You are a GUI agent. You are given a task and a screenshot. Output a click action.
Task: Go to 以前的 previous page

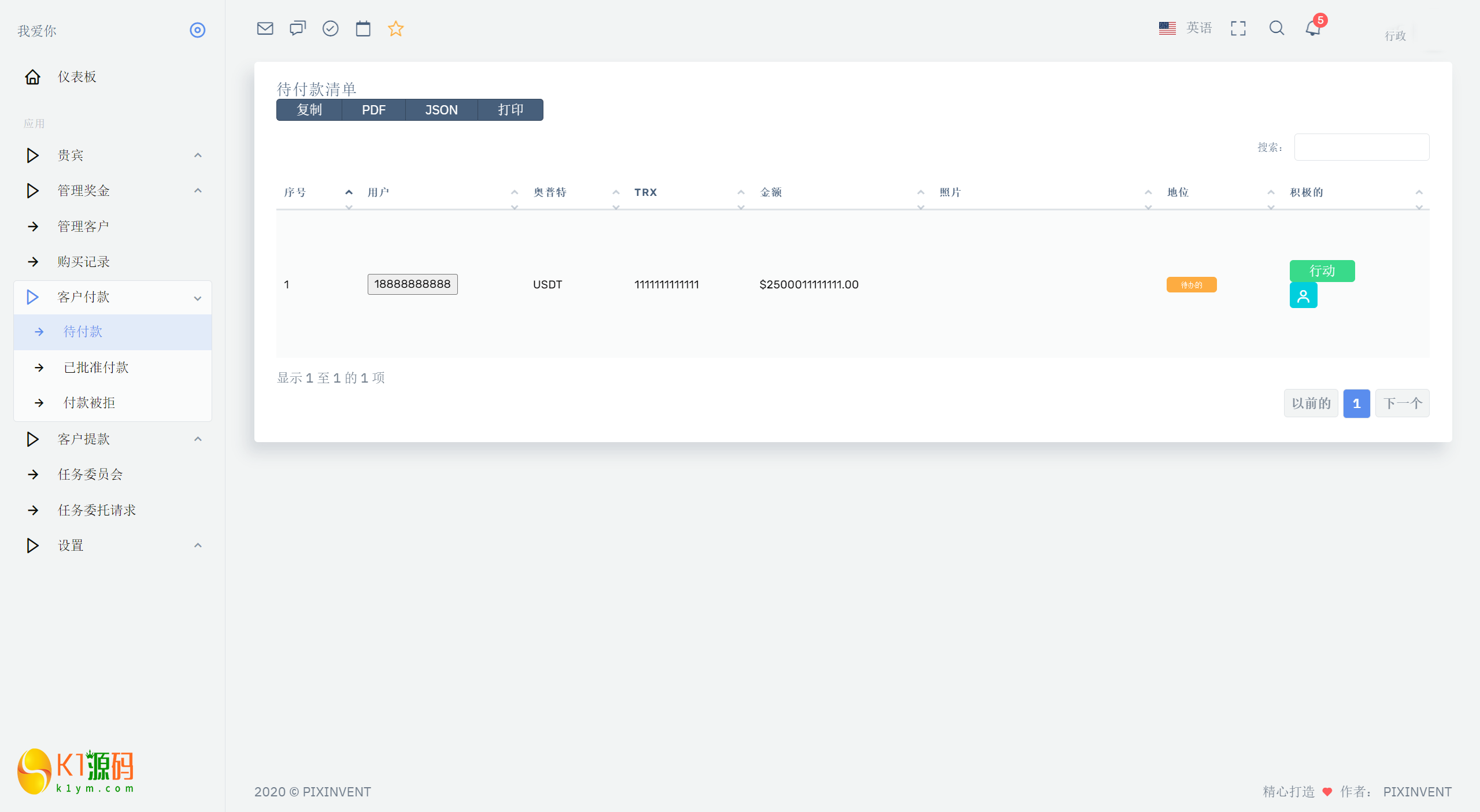tap(1311, 403)
